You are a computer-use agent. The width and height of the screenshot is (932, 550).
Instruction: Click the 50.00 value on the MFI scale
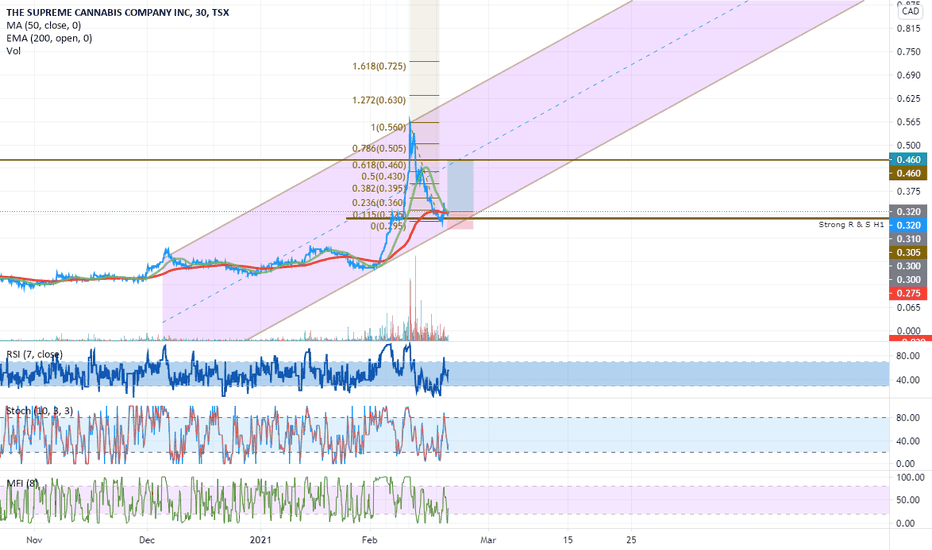(908, 500)
